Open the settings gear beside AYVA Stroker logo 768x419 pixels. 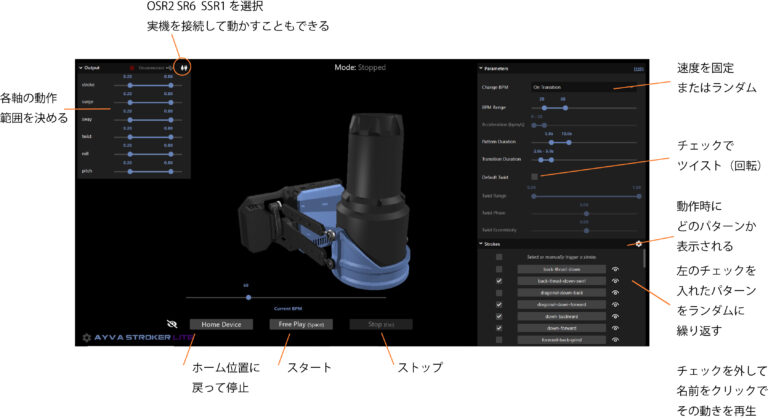coord(88,338)
